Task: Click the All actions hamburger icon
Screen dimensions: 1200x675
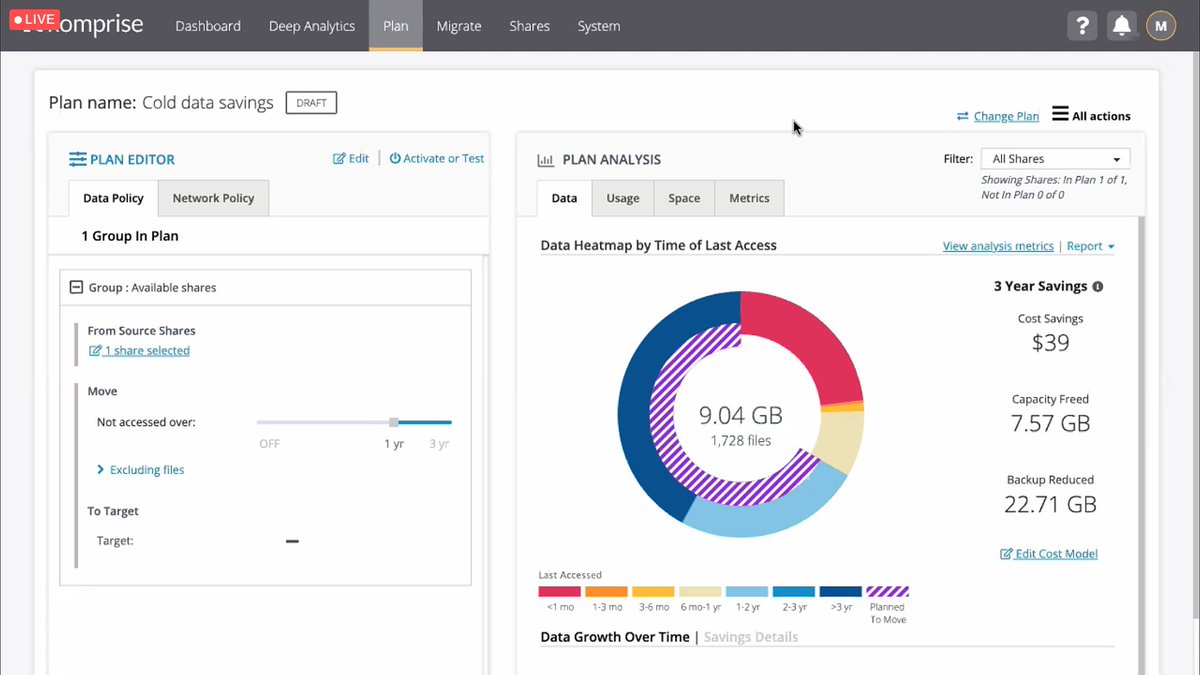Action: 1060,114
